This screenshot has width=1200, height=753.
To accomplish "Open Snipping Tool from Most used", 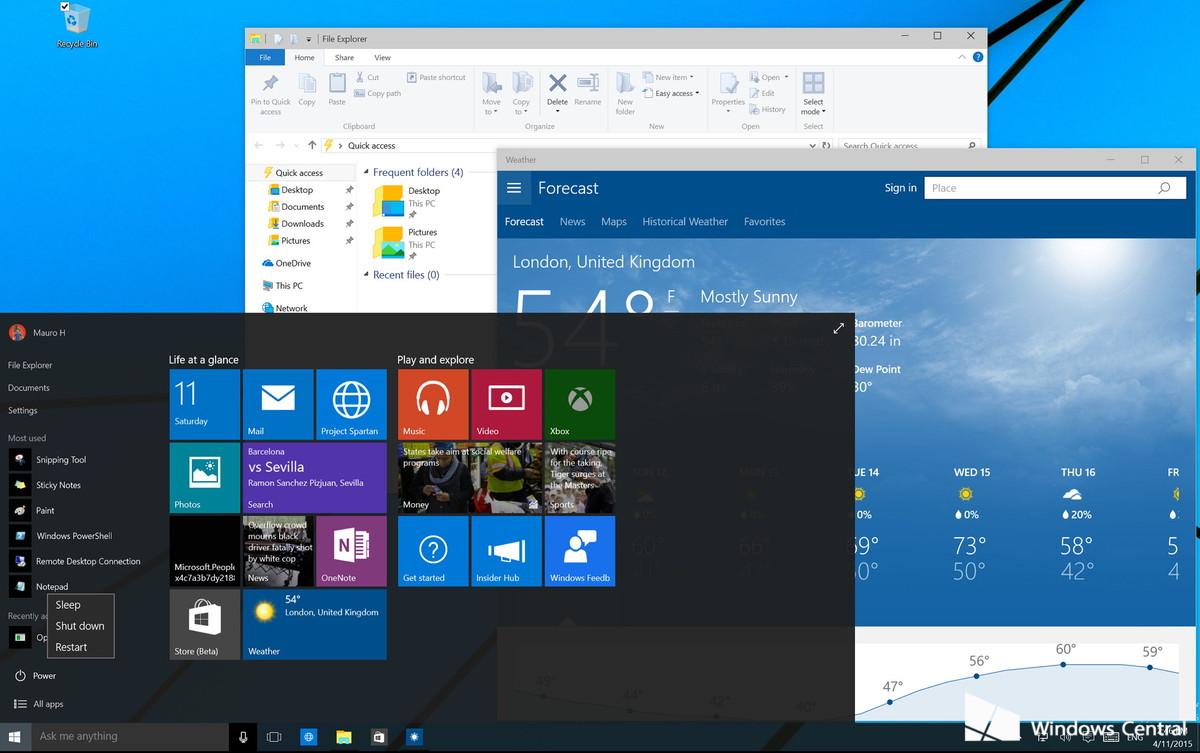I will 48,460.
